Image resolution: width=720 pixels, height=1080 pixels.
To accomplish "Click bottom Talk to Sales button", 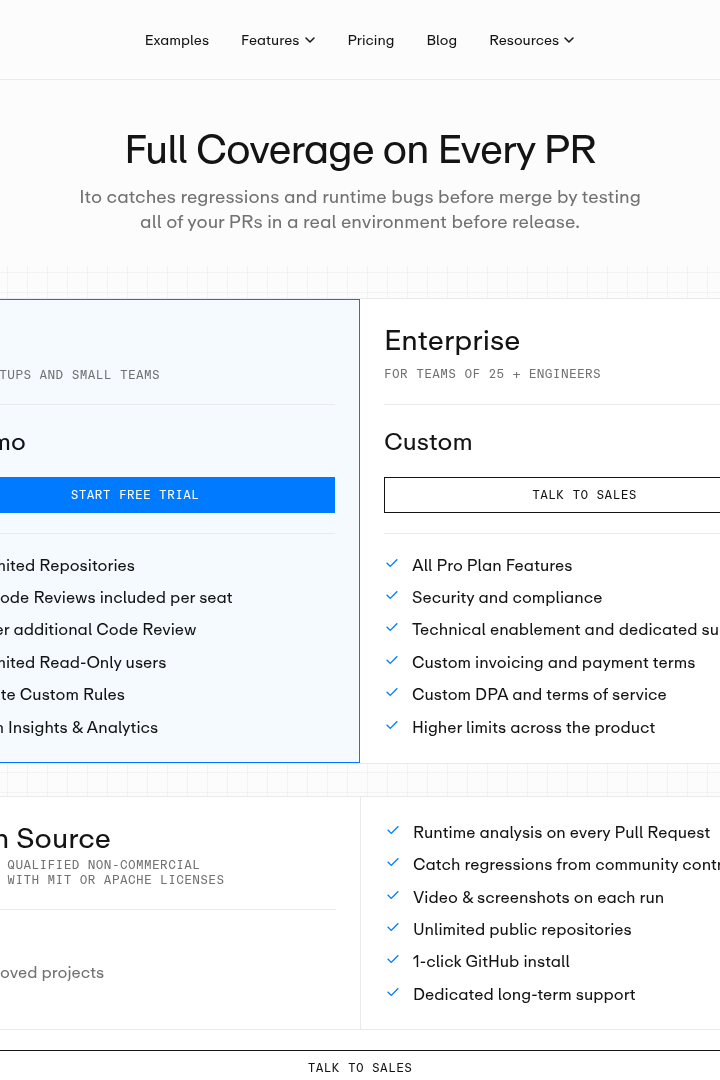I will point(360,1067).
